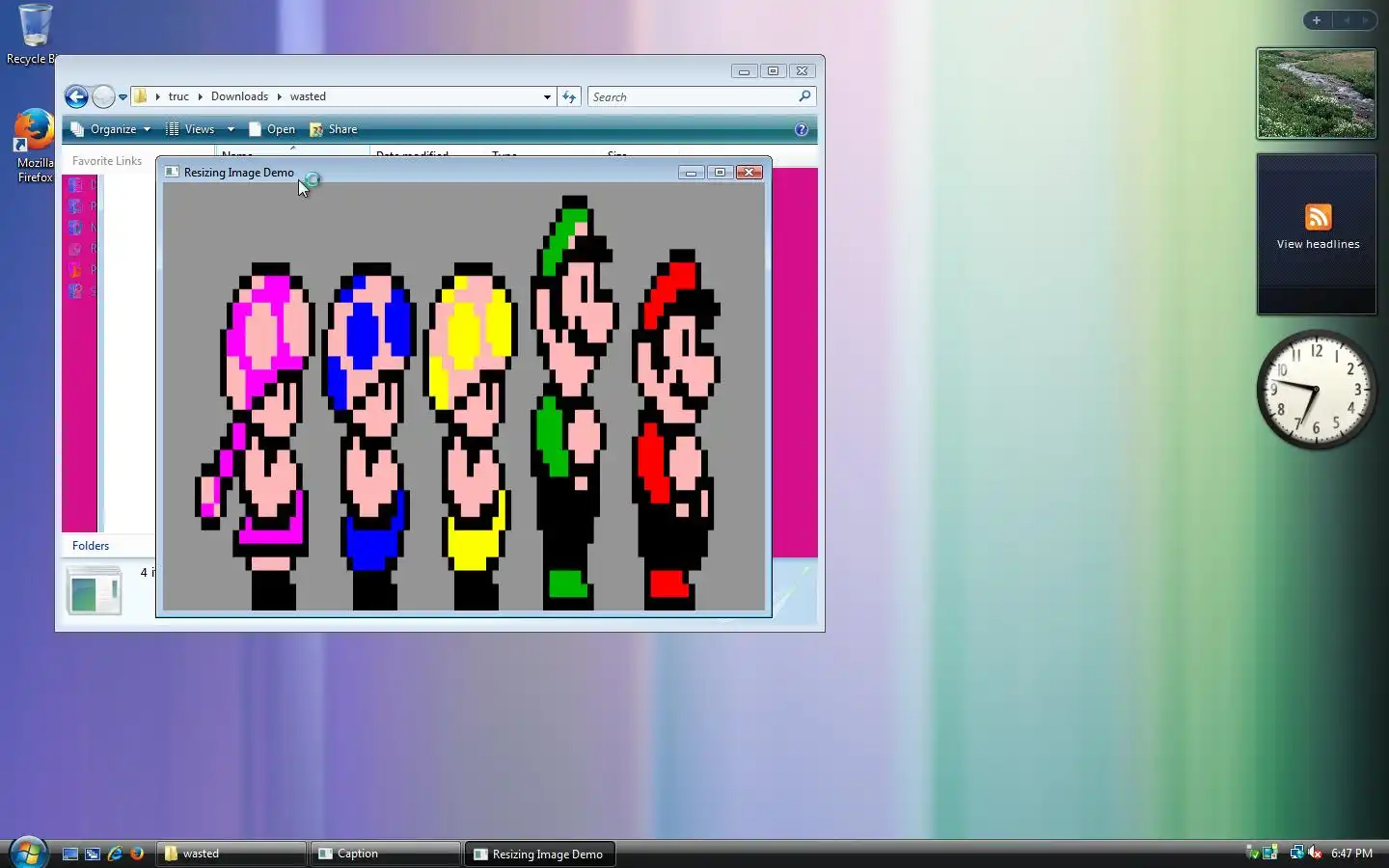Viewport: 1389px width, 868px height.
Task: Click 'truc' in the Explorer address path
Action: click(178, 96)
